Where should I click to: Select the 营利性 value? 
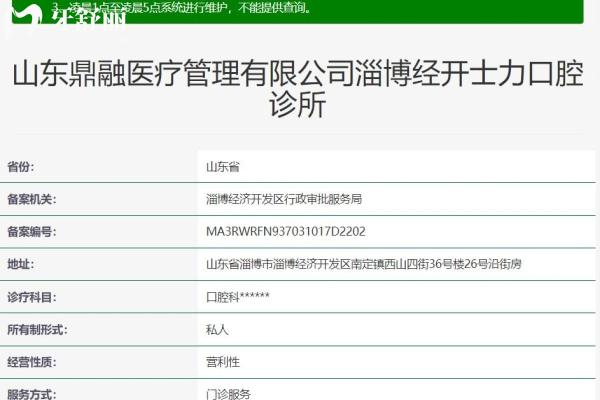pos(223,362)
